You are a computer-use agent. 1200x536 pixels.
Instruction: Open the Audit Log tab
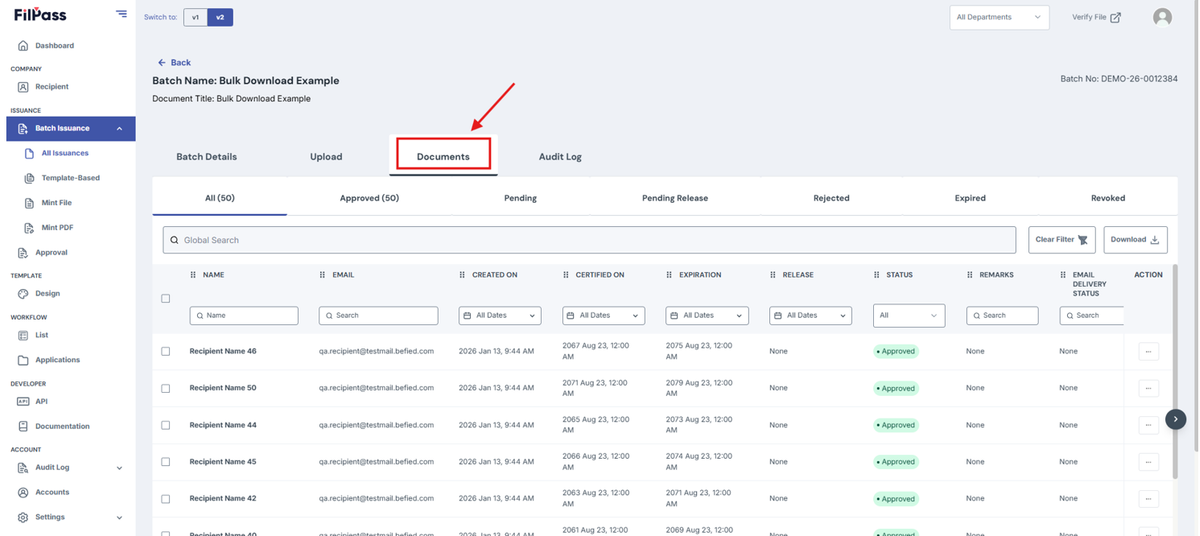click(560, 157)
